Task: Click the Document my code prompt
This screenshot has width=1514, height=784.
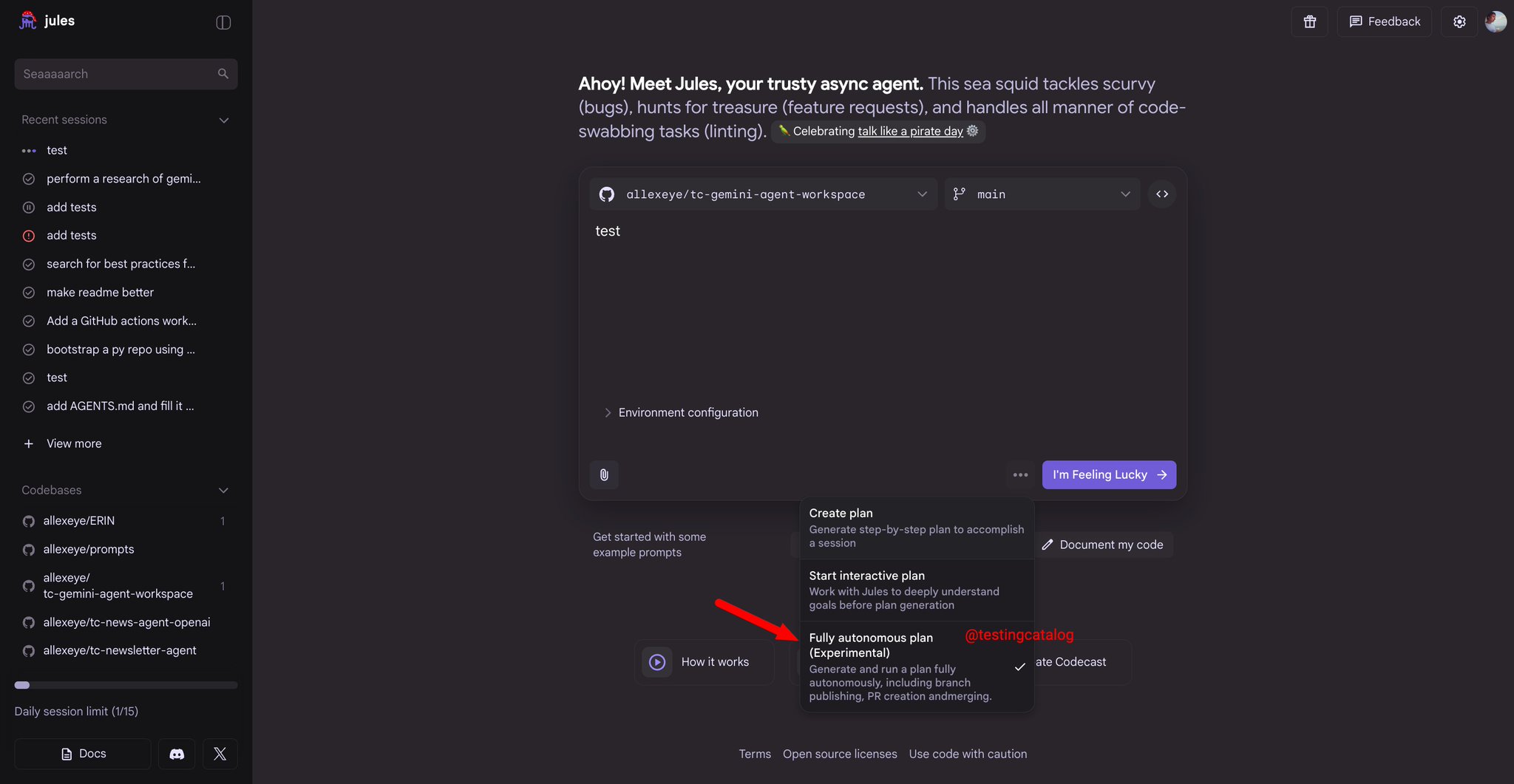Action: coord(1103,545)
